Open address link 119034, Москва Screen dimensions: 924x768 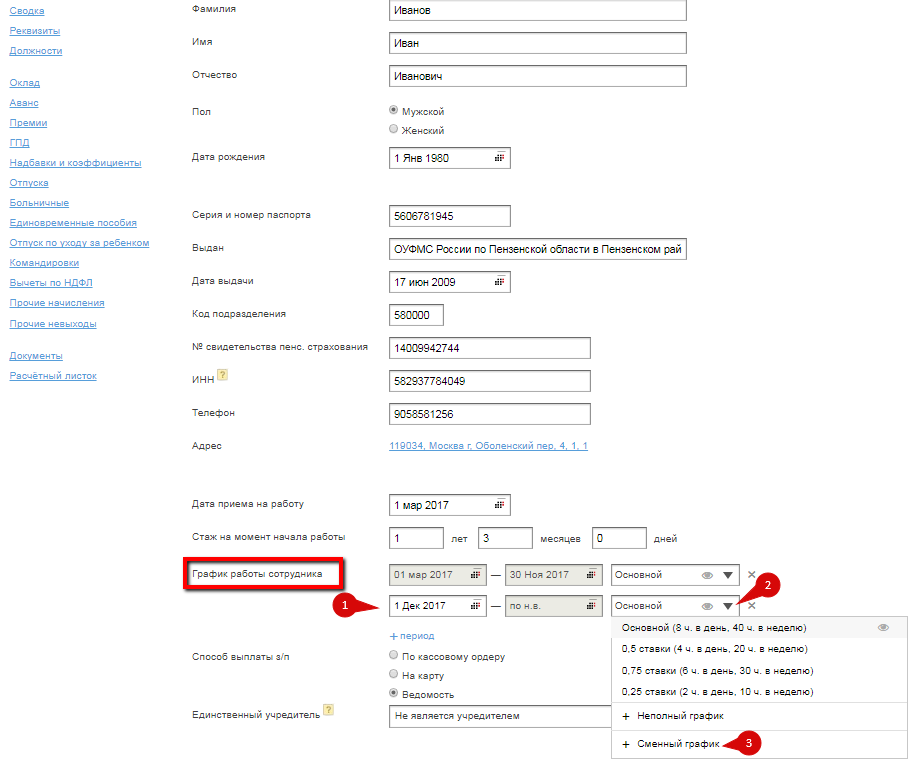pos(488,446)
